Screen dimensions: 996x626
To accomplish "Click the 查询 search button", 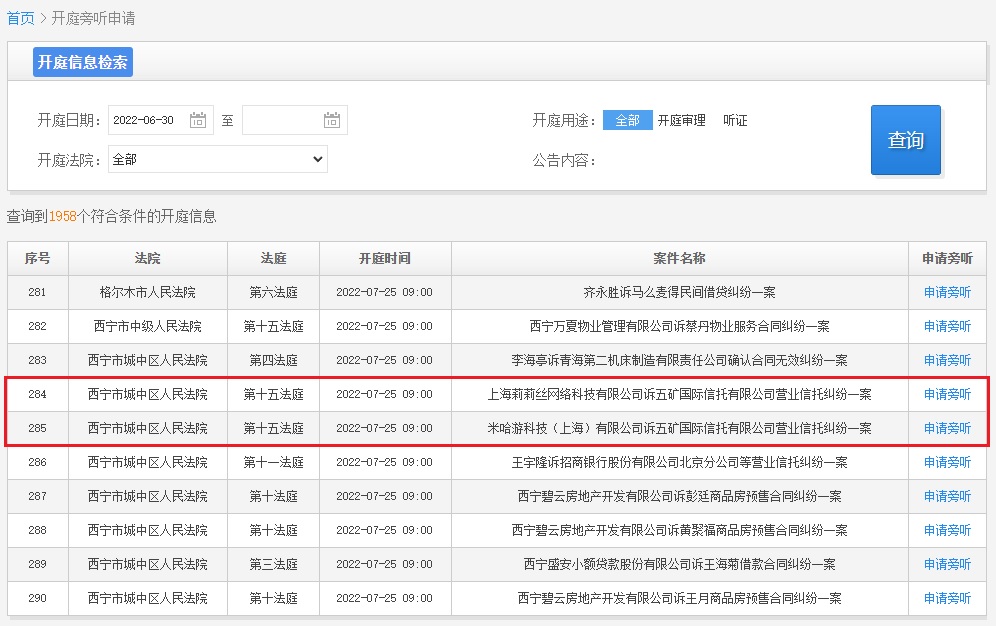I will coord(906,140).
